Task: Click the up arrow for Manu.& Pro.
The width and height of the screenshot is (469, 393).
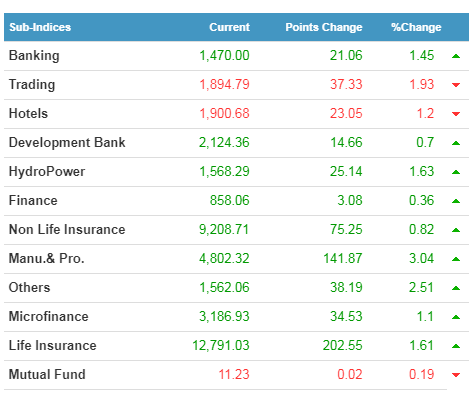Action: tap(456, 259)
